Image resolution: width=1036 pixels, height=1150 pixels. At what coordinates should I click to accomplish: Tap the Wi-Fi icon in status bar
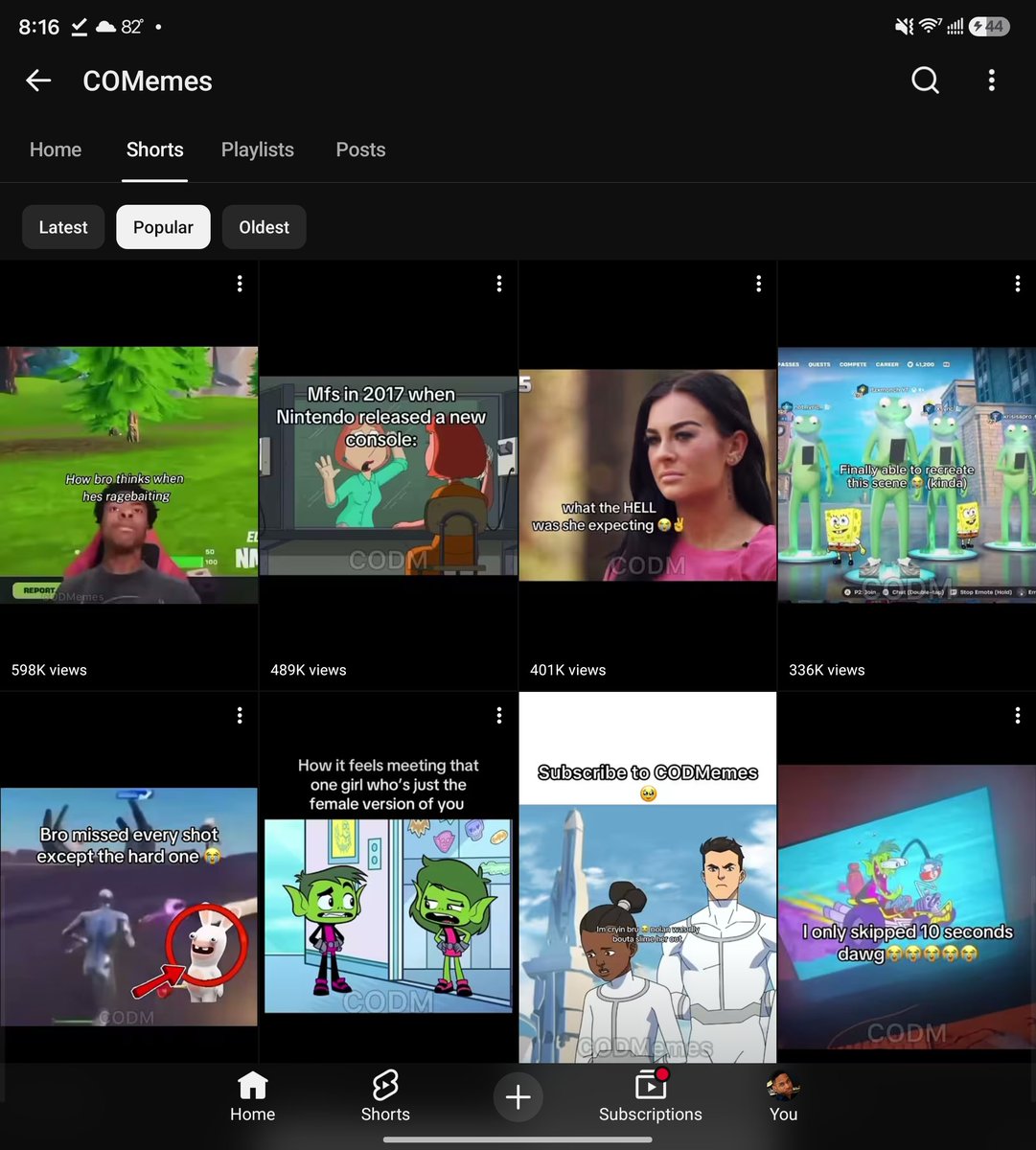point(930,27)
